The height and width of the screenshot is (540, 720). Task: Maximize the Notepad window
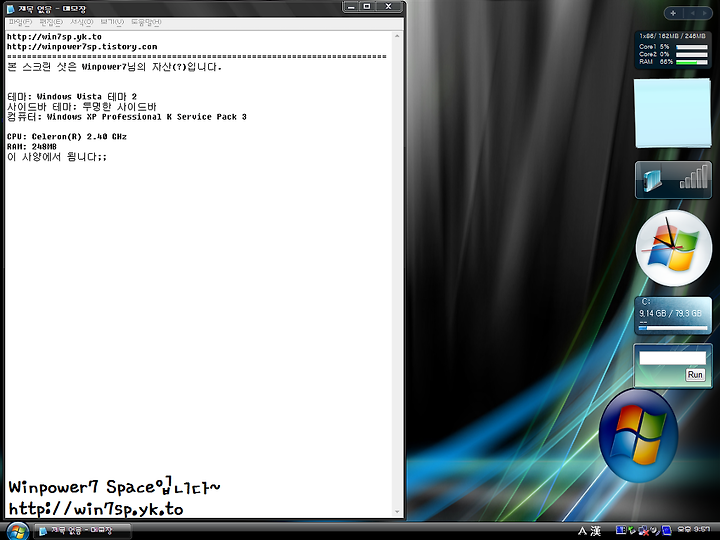[x=367, y=6]
